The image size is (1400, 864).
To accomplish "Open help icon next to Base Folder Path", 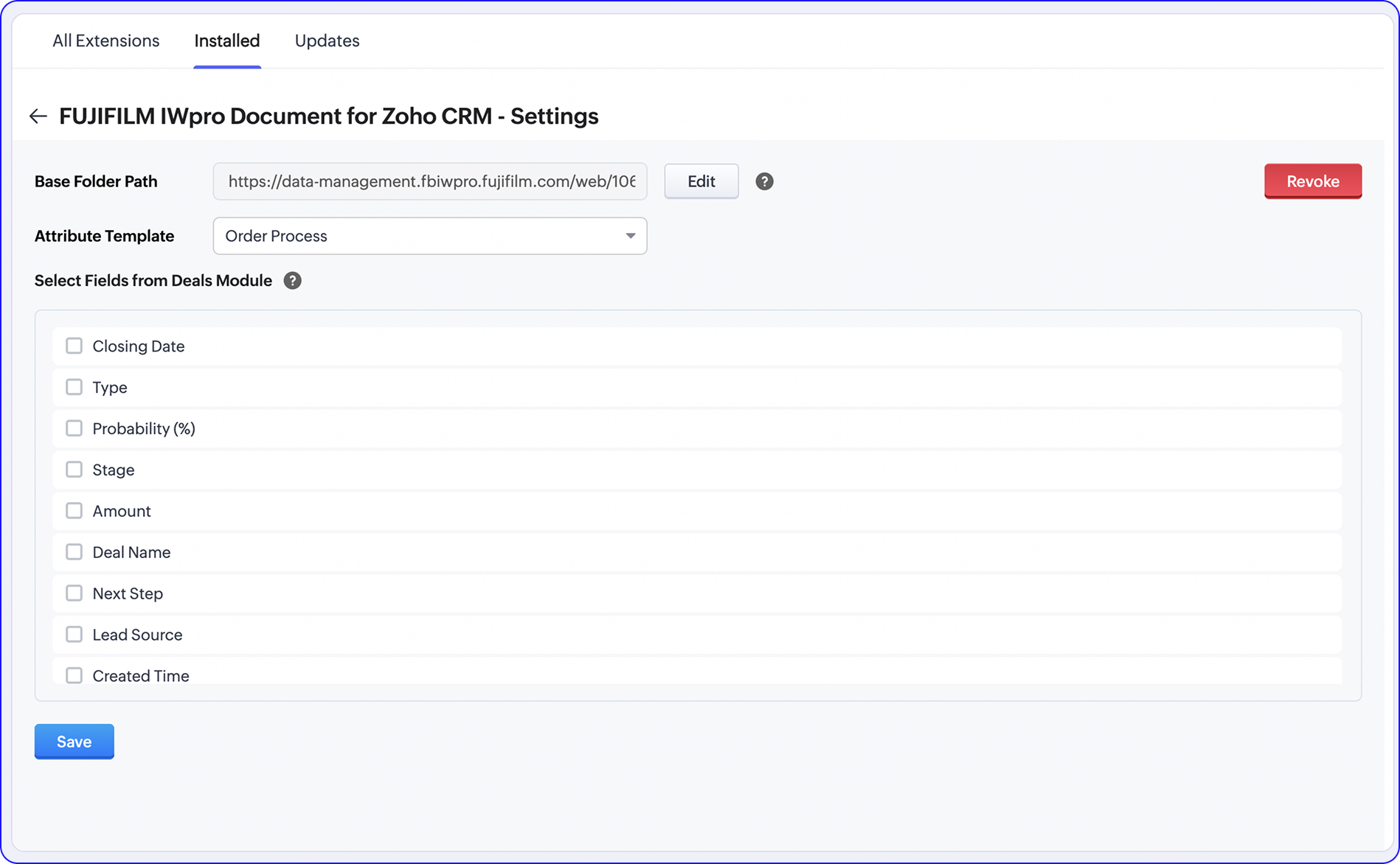I will [764, 181].
